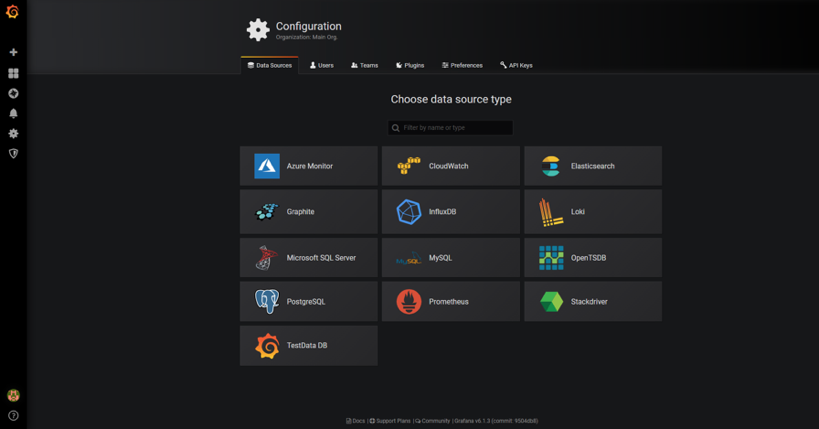Switch to the API Keys tab

(516, 65)
